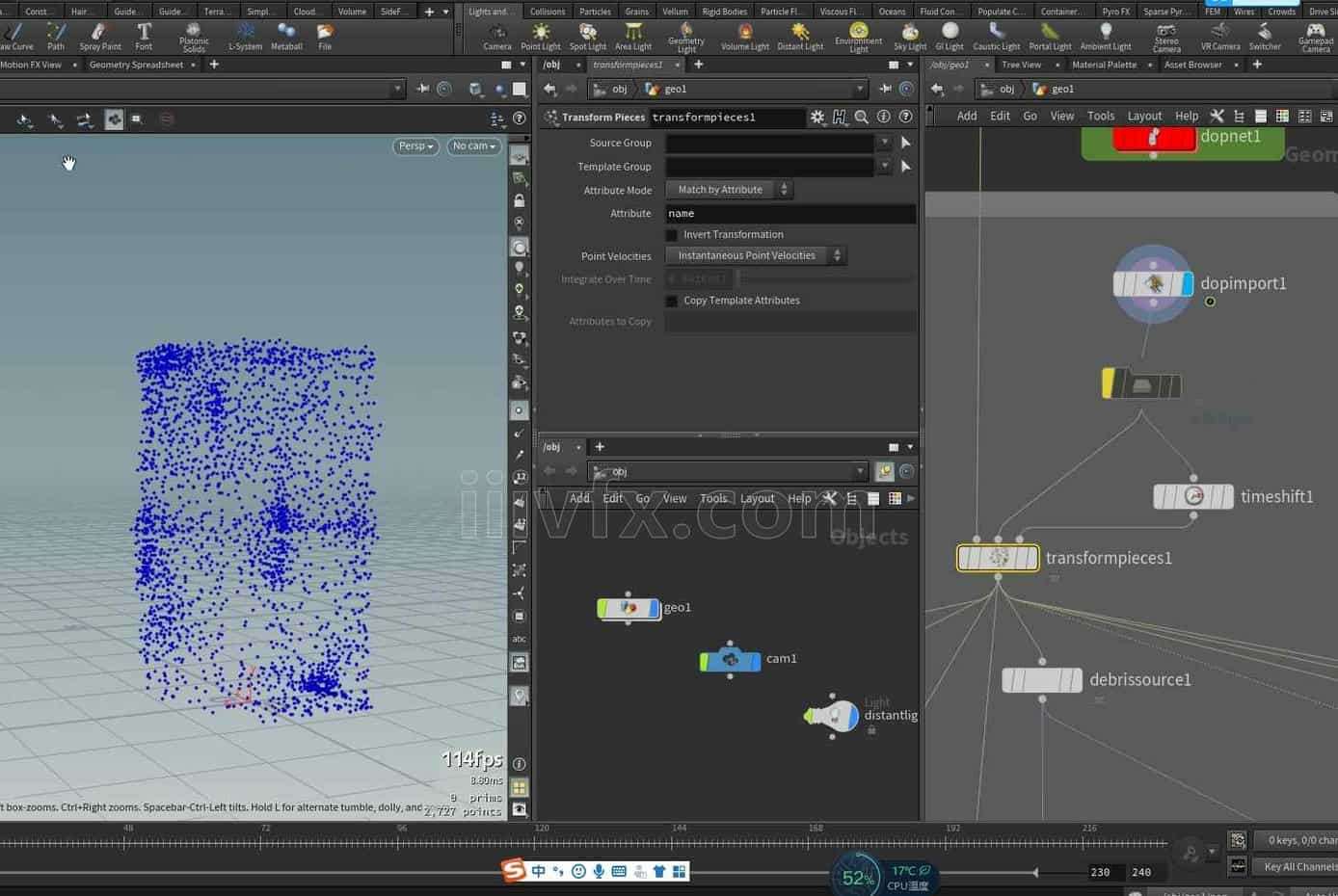Open parameter gear menu for Transform Pieces
1338x896 pixels.
[x=817, y=117]
